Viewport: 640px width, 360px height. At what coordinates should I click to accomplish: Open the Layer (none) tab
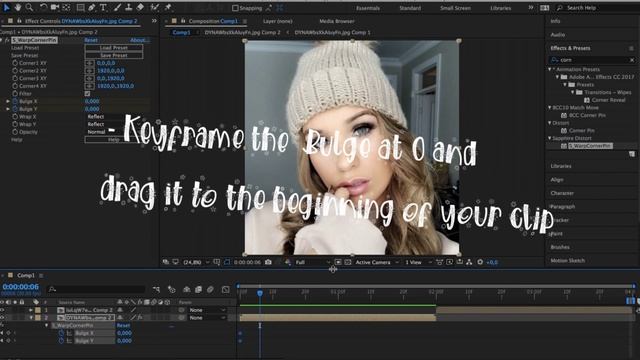(x=278, y=21)
